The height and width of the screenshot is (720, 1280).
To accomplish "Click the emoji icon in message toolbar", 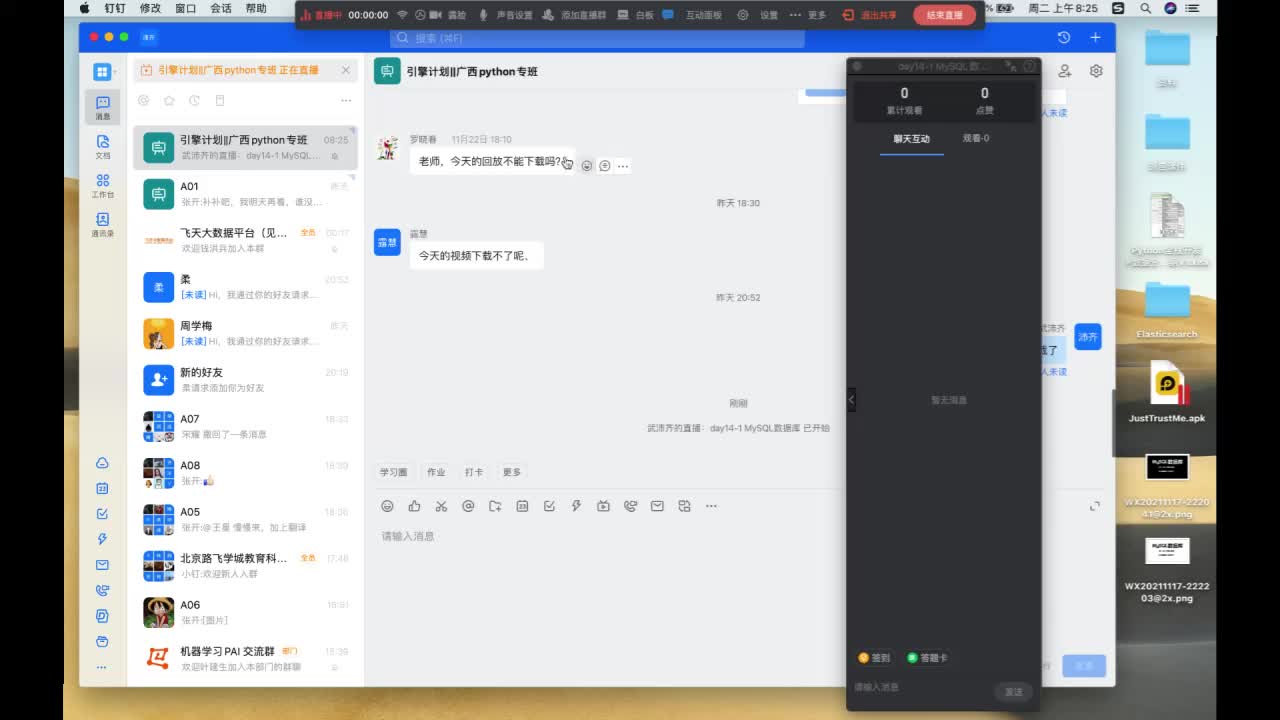I will tap(387, 506).
